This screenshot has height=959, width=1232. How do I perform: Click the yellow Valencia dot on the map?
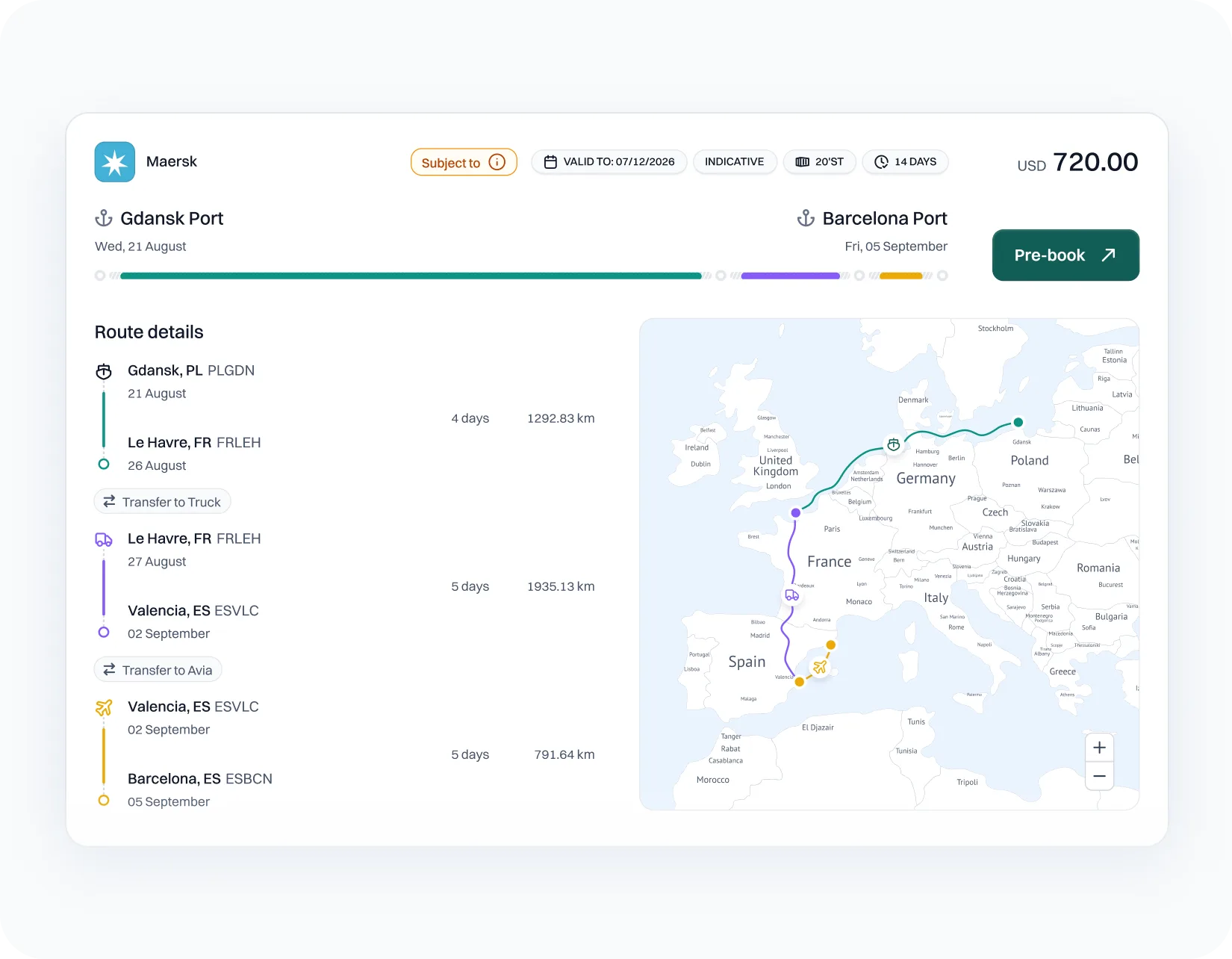pos(800,682)
